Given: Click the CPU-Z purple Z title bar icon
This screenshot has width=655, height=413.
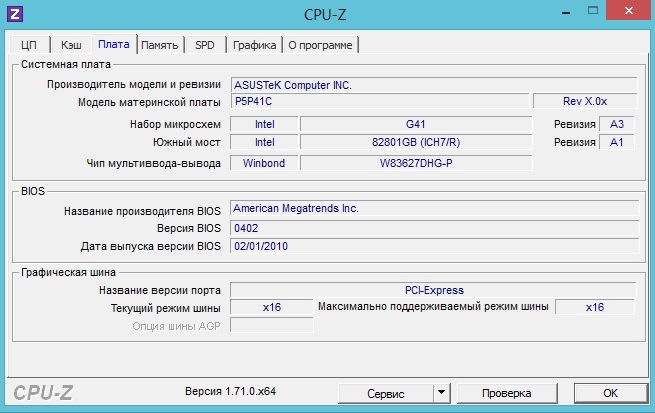Looking at the screenshot, I should [x=15, y=14].
